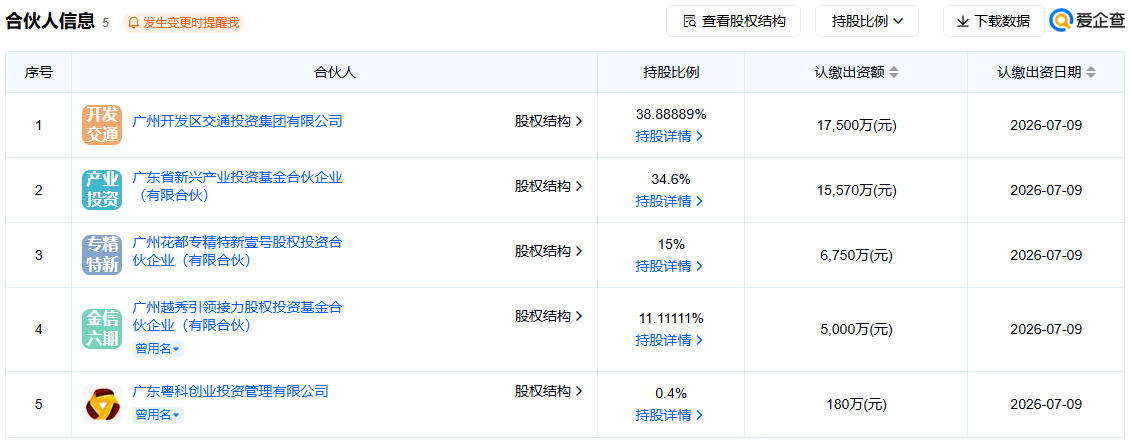The image size is (1133, 447).
Task: Enable 发生变更时提醒我 alert
Action: [184, 22]
